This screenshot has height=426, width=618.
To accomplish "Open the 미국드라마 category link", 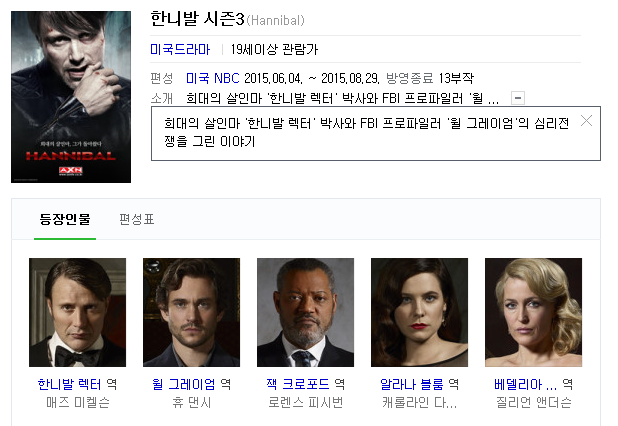I will point(180,49).
